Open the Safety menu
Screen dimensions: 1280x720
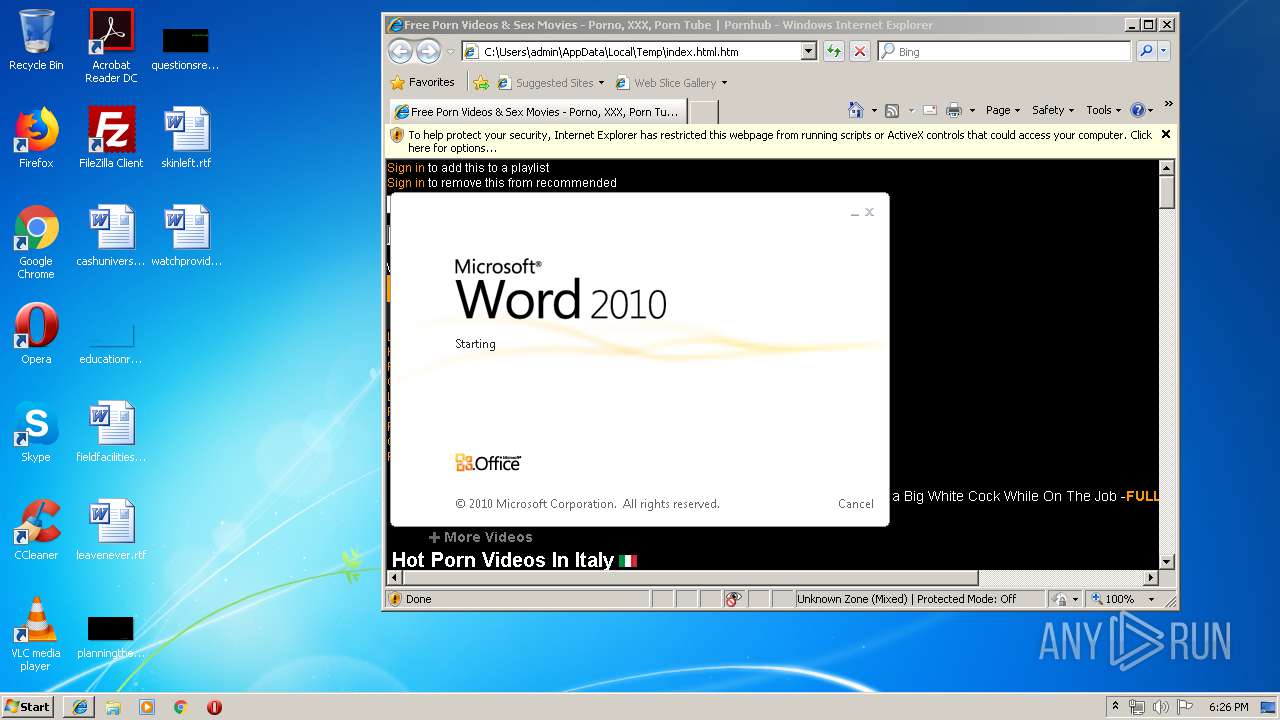(x=1053, y=110)
